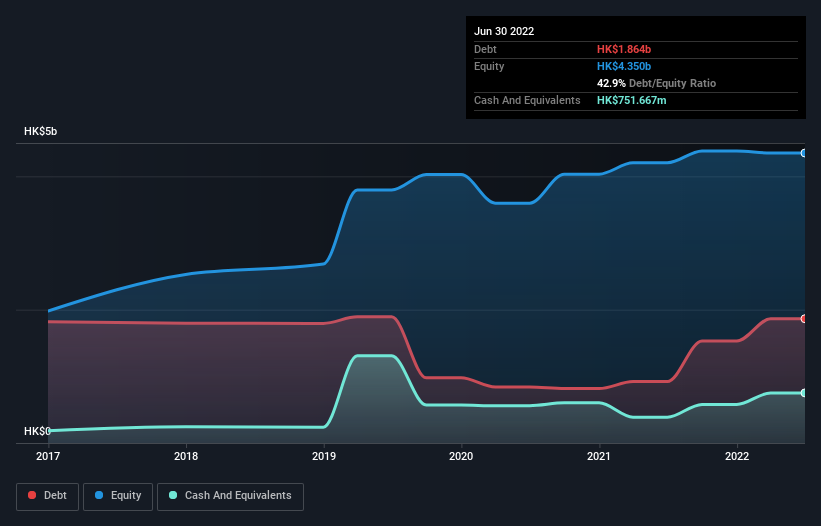Click the HK$4.350b equity value

tap(624, 66)
